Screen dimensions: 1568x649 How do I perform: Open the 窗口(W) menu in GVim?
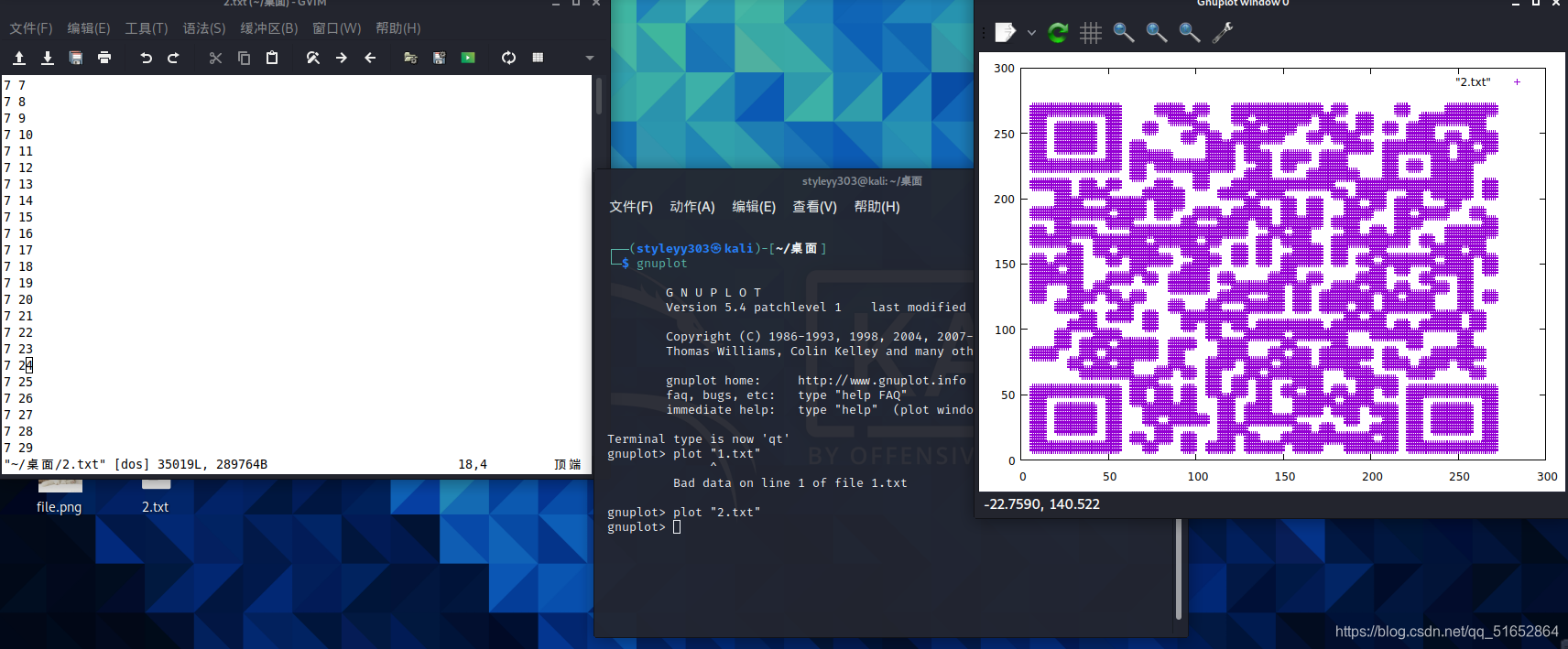pyautogui.click(x=337, y=28)
